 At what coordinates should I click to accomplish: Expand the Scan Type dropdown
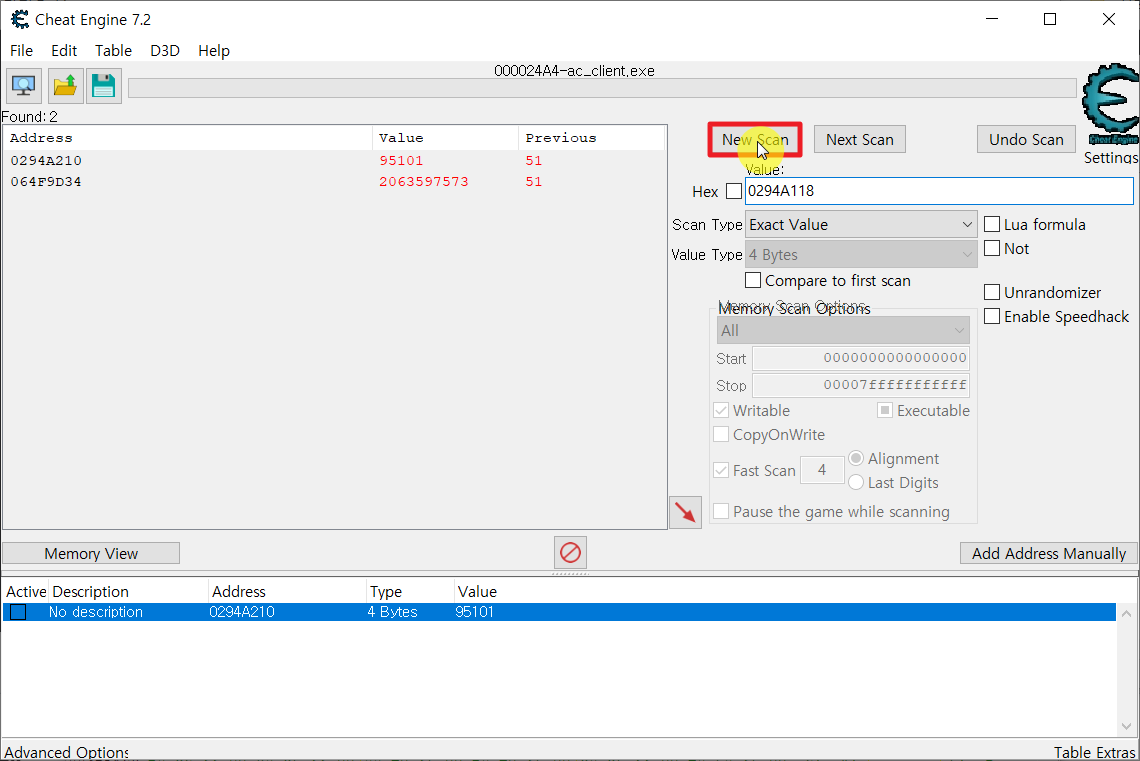[x=861, y=225]
